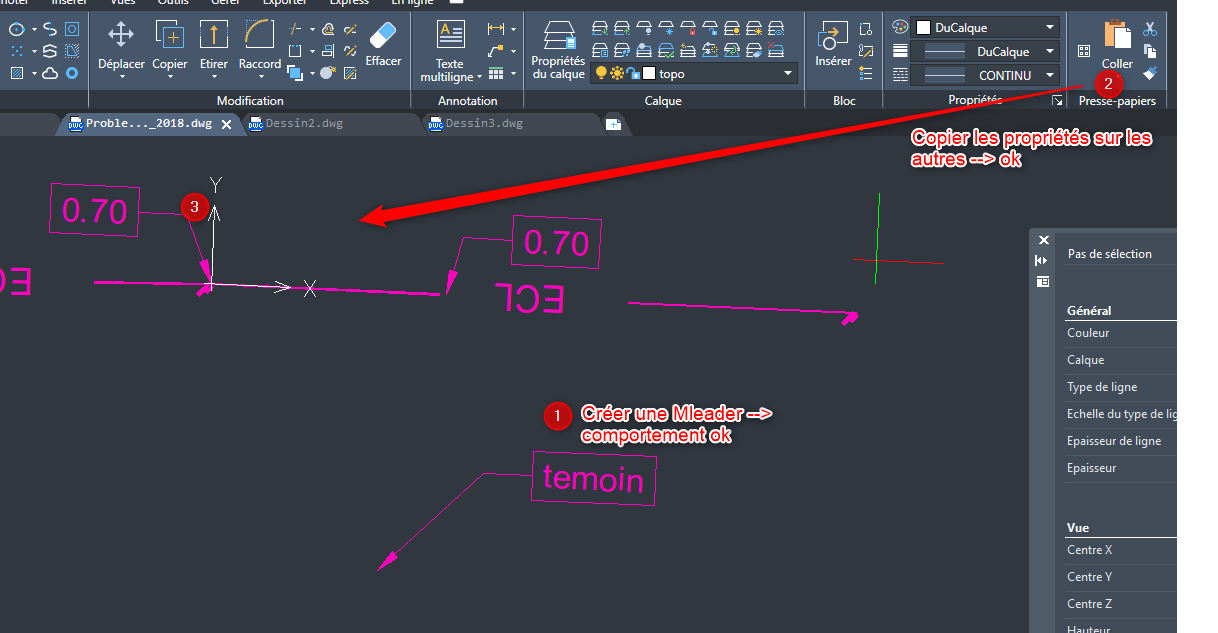Click the linear dimension tool
This screenshot has width=1218, height=633.
(495, 29)
